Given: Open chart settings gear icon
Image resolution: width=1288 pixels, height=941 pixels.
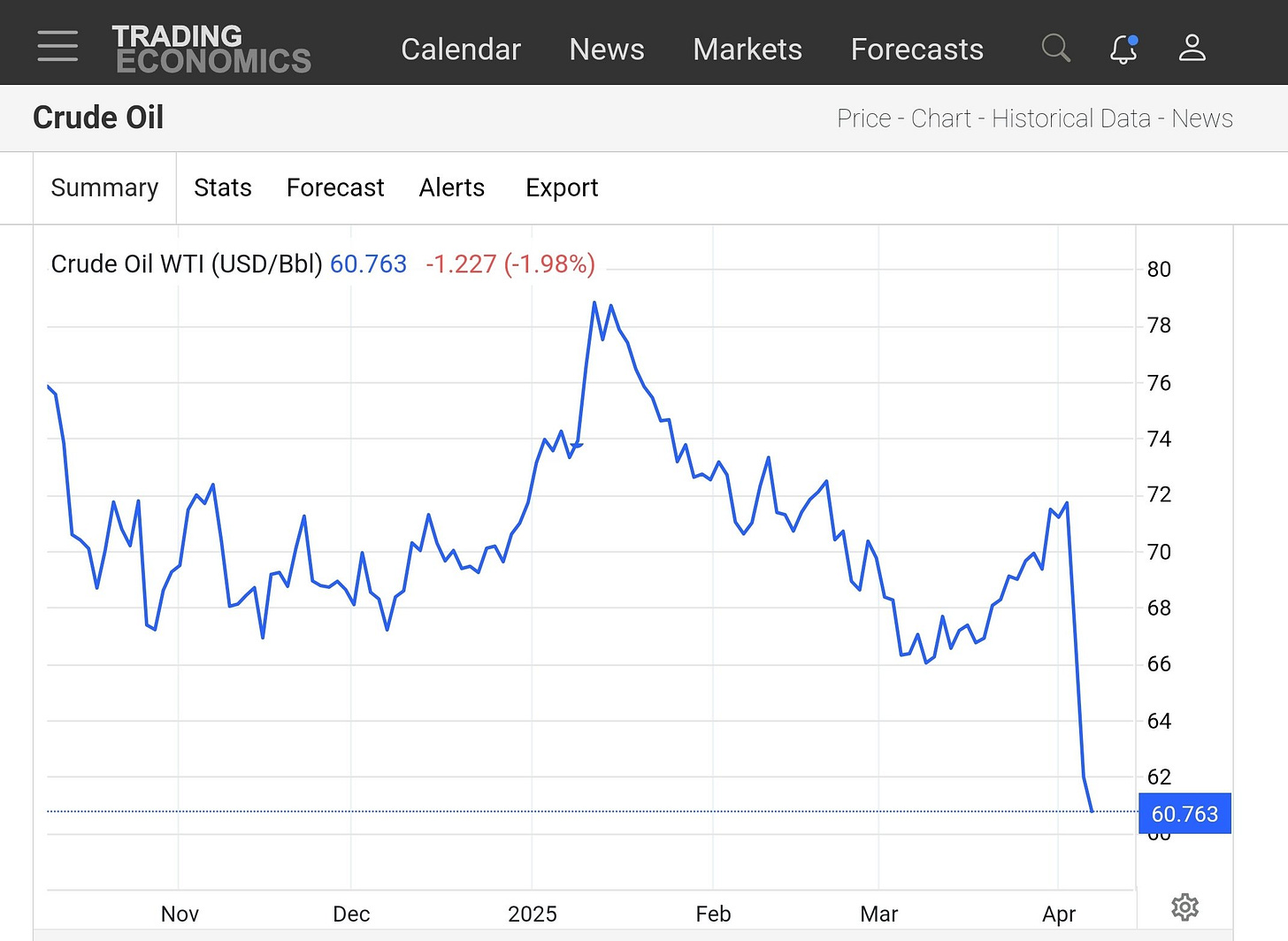Looking at the screenshot, I should (x=1184, y=907).
